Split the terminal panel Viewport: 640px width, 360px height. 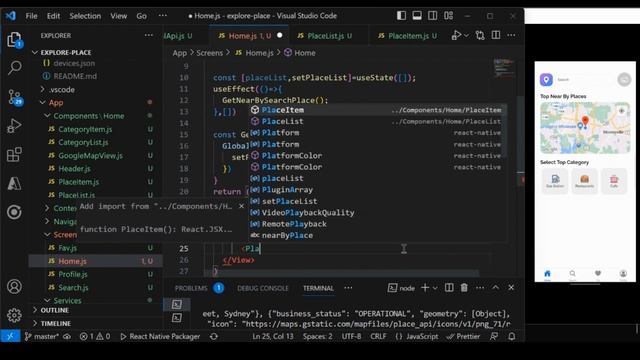pyautogui.click(x=449, y=288)
